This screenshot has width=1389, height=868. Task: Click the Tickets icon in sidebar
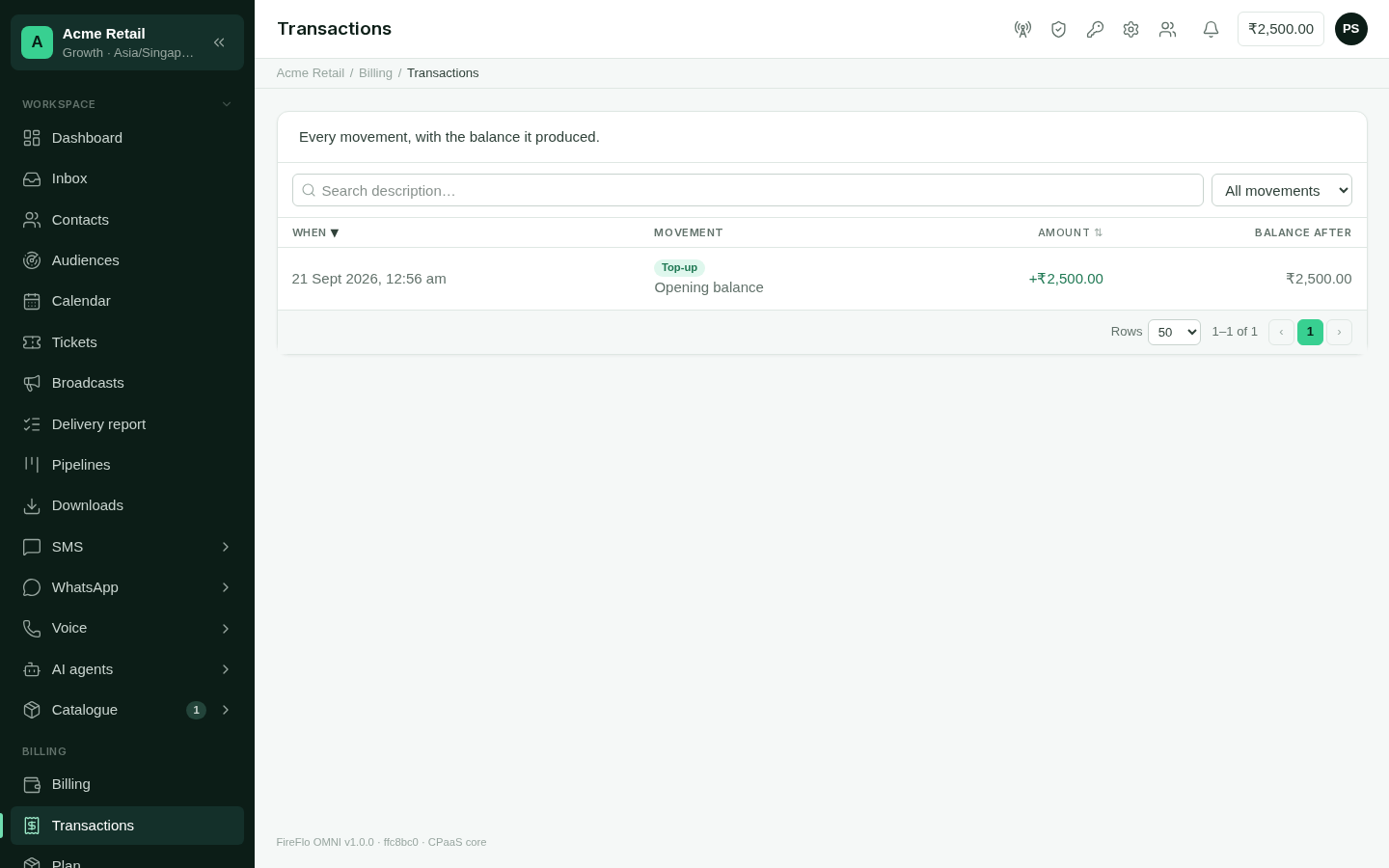tap(32, 342)
